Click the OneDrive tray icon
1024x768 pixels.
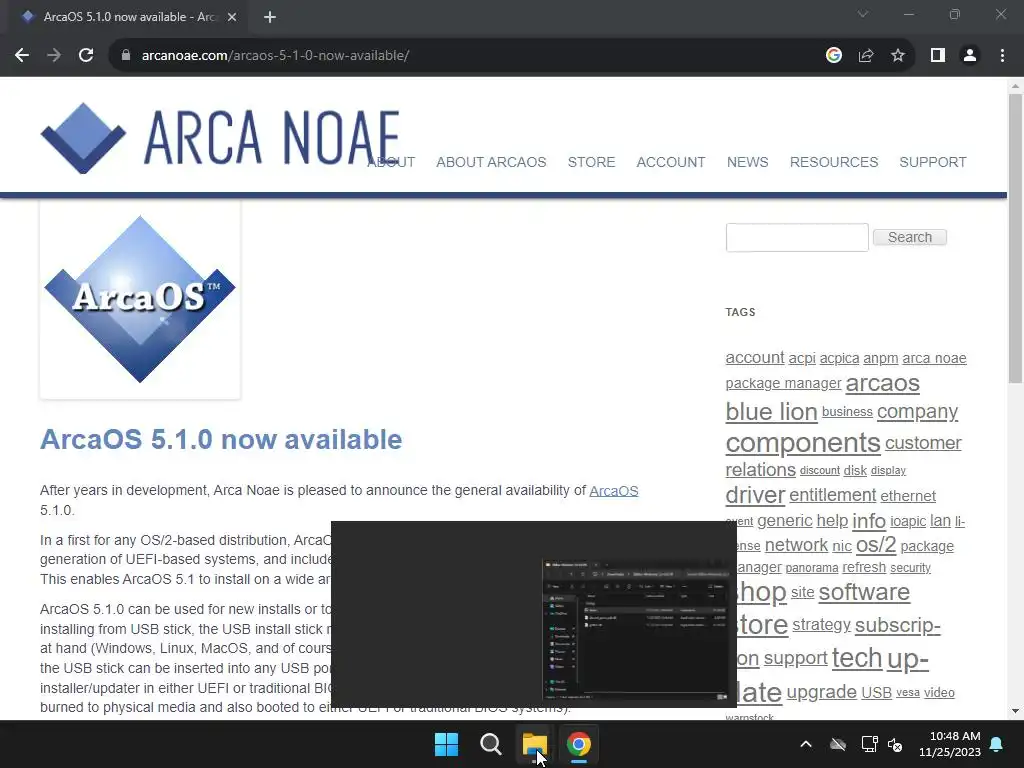(838, 744)
